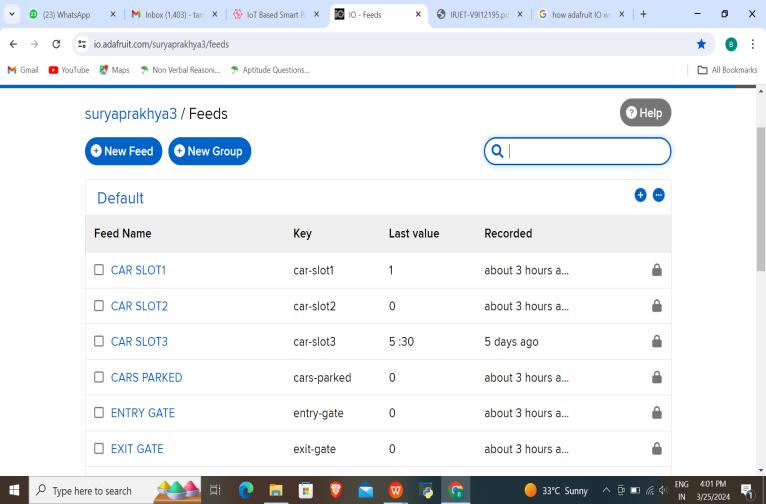Click the lock icon for CAR SLOT1

tap(657, 270)
